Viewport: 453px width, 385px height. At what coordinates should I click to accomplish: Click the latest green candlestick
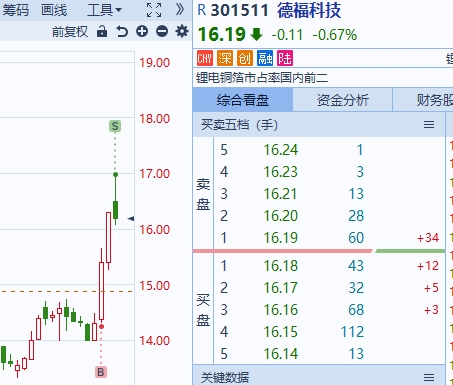tap(115, 210)
